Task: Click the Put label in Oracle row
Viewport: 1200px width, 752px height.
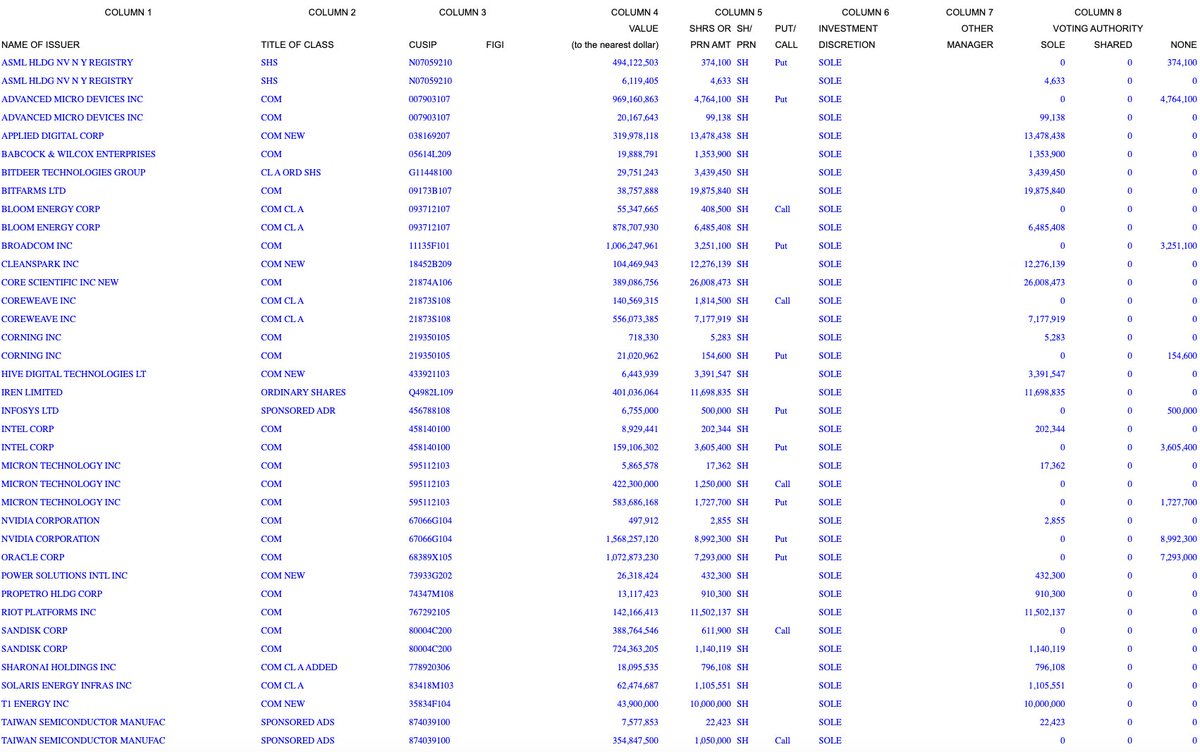Action: [x=782, y=557]
